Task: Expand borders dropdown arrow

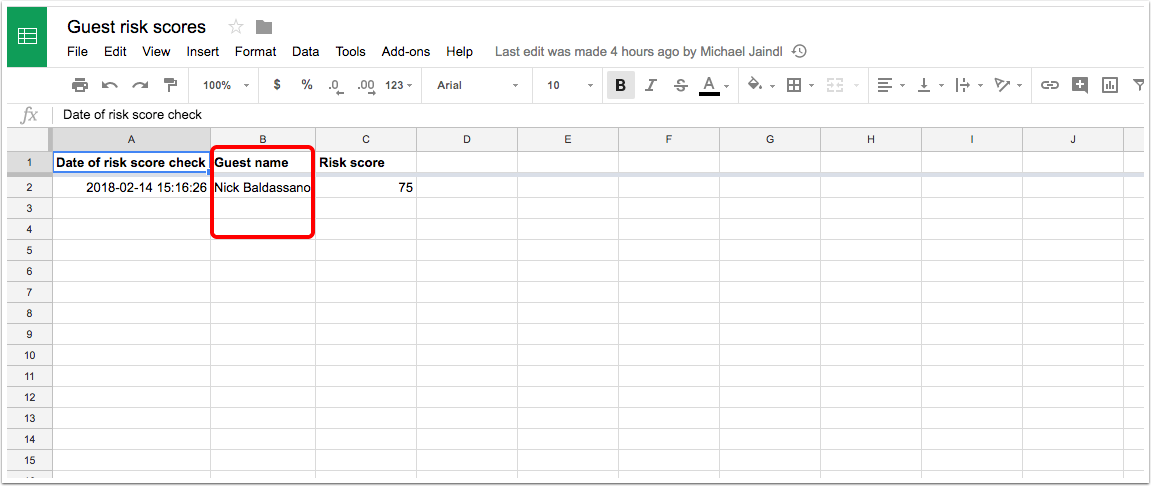Action: coord(811,86)
